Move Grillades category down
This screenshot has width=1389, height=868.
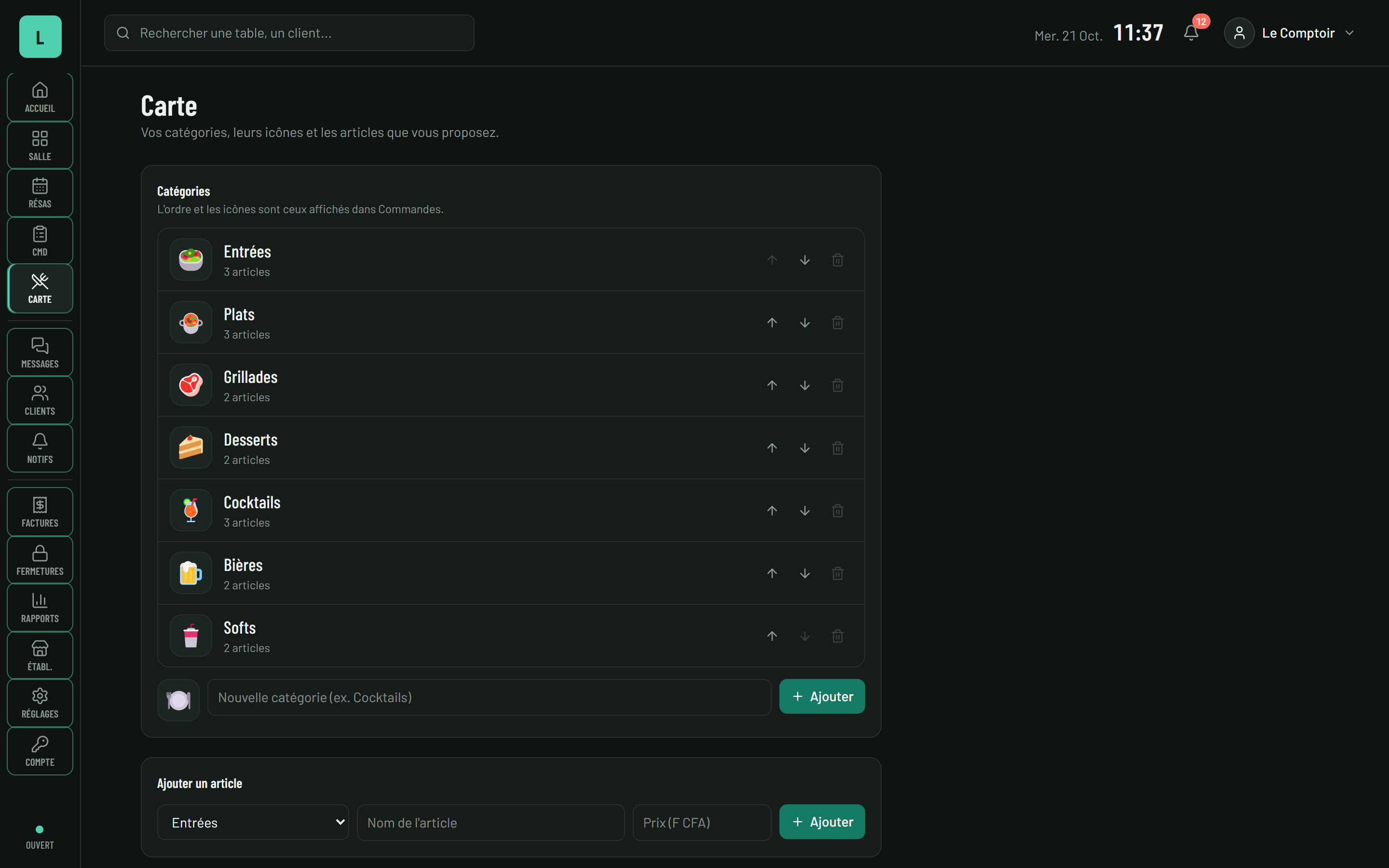point(804,385)
